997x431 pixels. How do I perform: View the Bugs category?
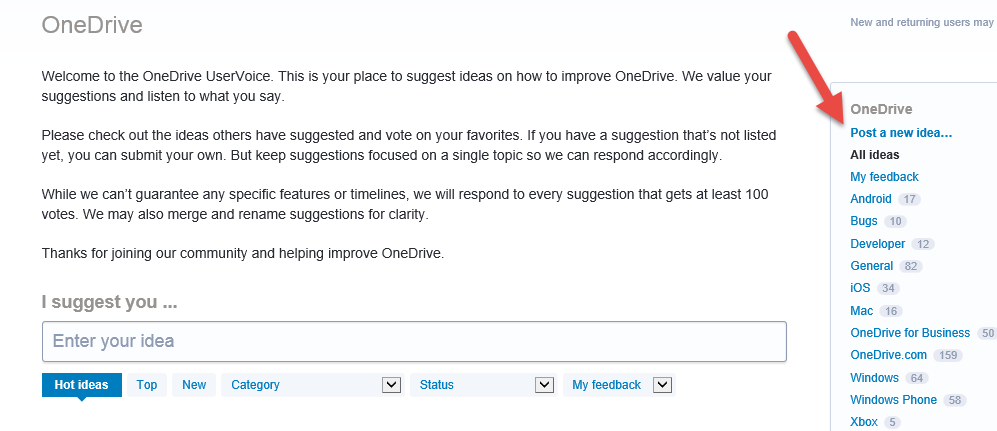click(864, 221)
